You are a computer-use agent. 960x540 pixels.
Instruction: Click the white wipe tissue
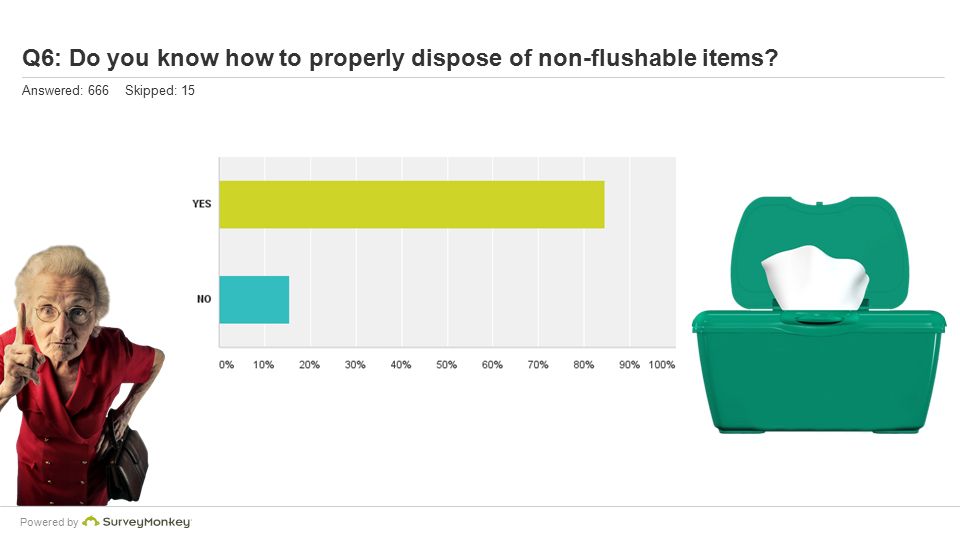pyautogui.click(x=815, y=277)
